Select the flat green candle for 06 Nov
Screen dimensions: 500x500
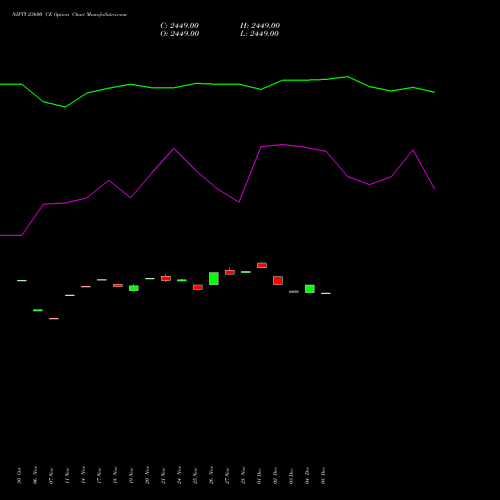(38, 310)
